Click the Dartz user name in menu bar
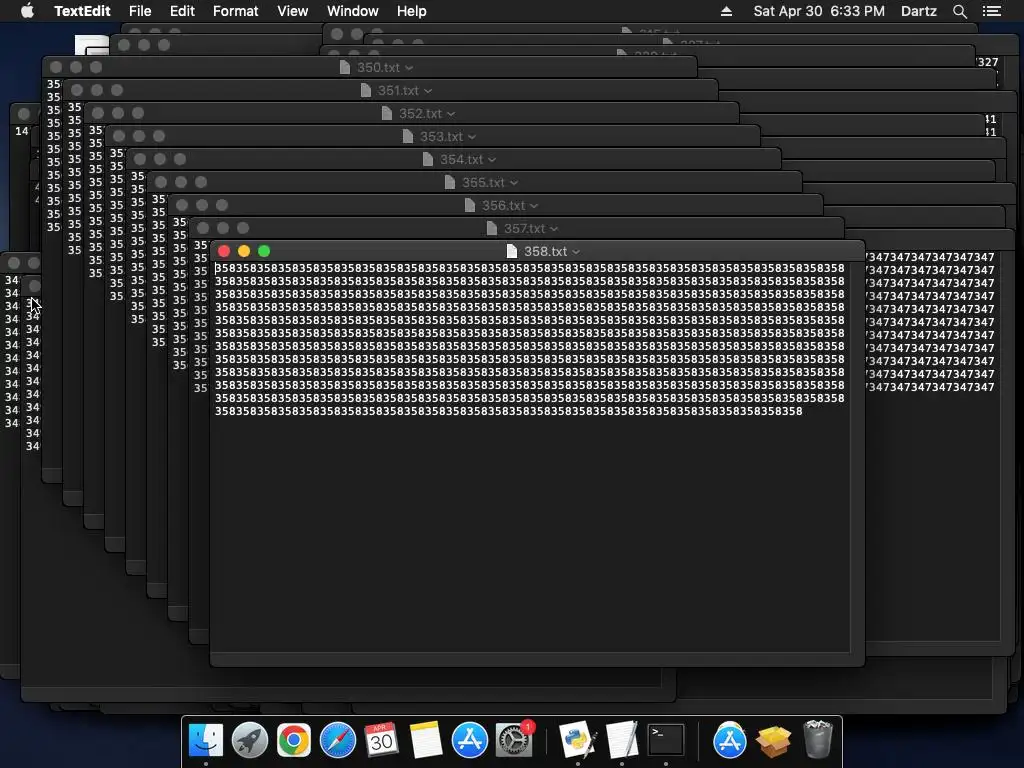Screen dimensions: 1024x768 918,11
